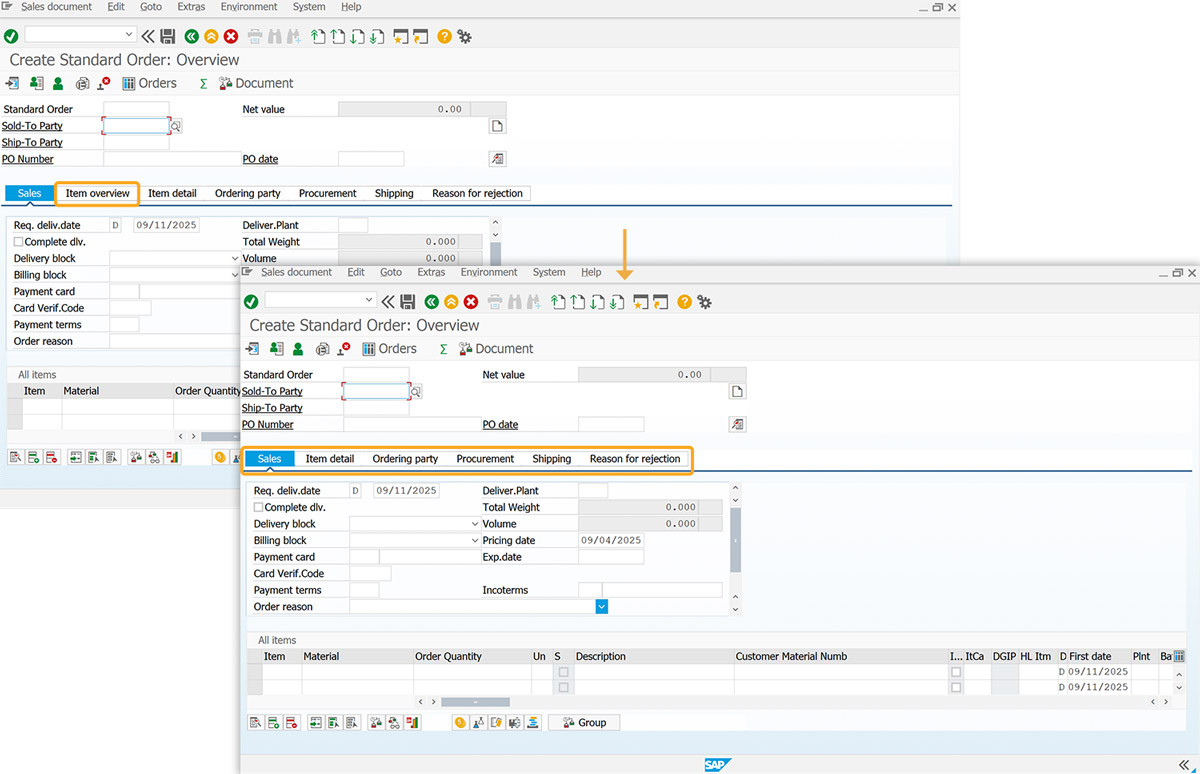This screenshot has height=774, width=1200.
Task: Click the Group button below the items table
Action: 584,722
